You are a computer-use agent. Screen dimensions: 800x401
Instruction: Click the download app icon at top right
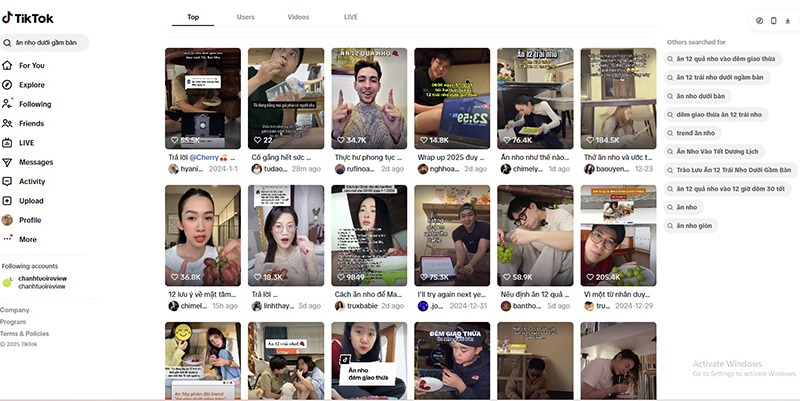787,20
